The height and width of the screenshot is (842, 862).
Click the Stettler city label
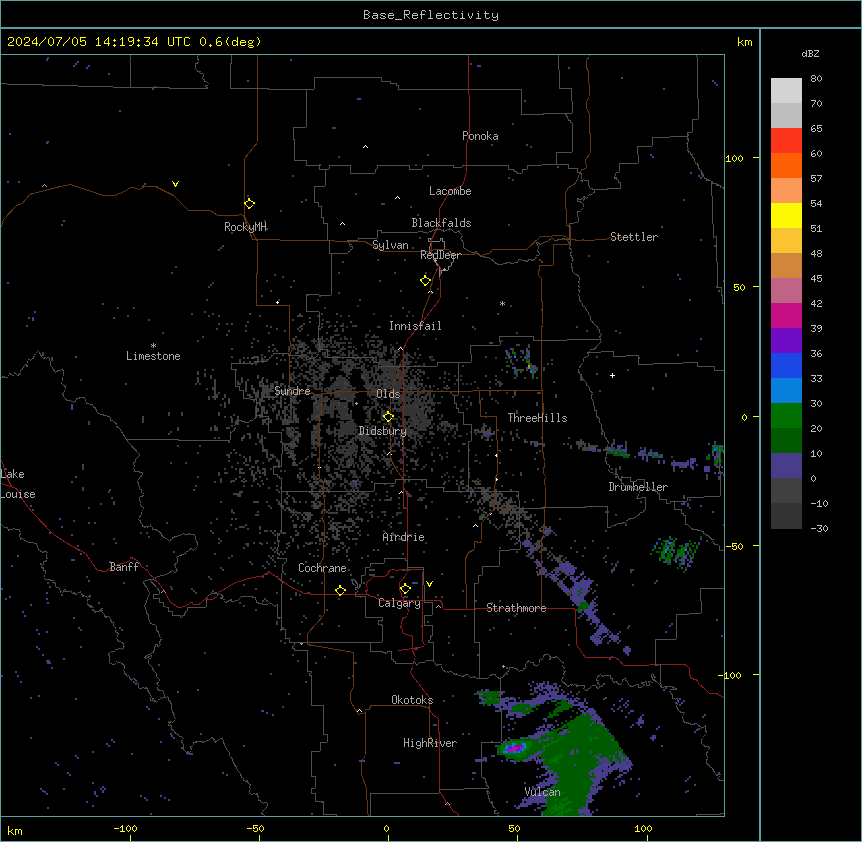tap(634, 237)
